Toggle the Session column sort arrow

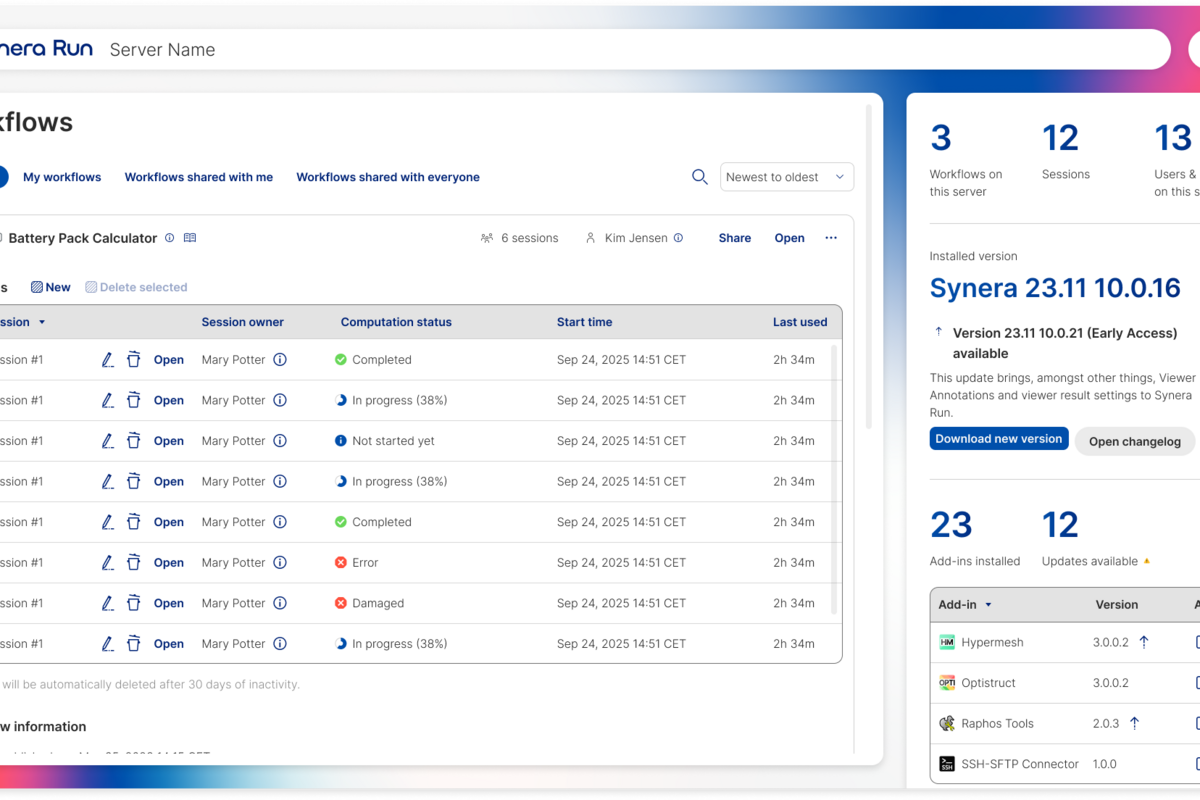[42, 323]
